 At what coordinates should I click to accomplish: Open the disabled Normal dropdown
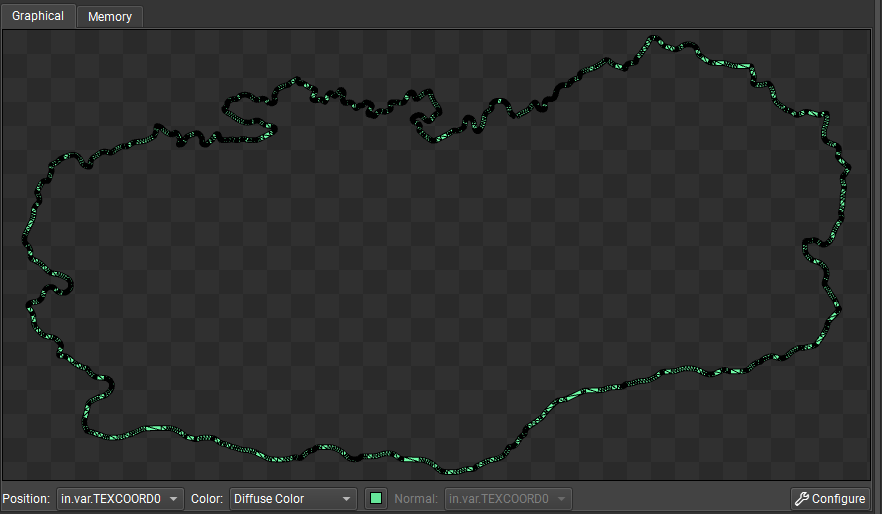coord(508,499)
